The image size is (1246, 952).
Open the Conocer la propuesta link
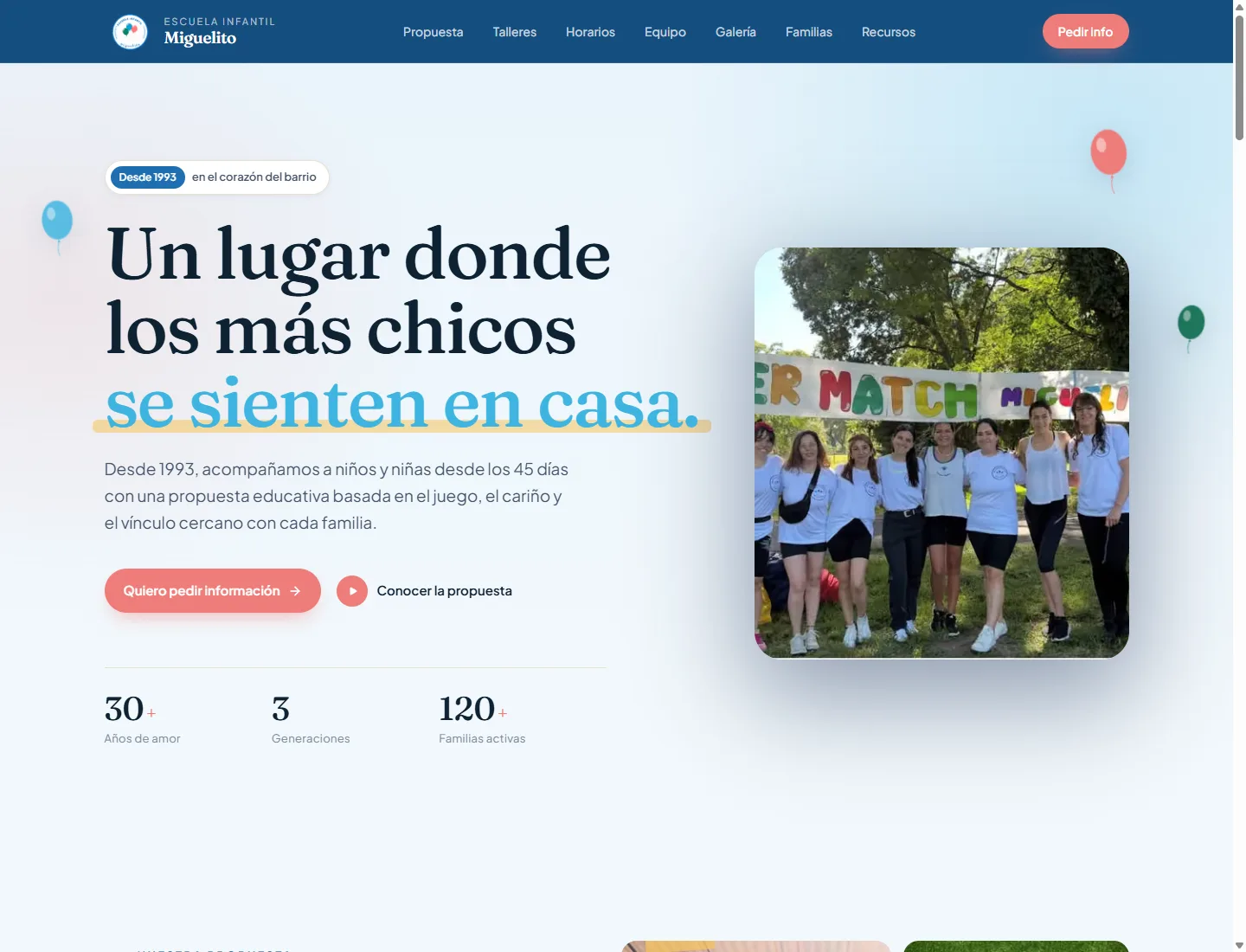click(444, 591)
